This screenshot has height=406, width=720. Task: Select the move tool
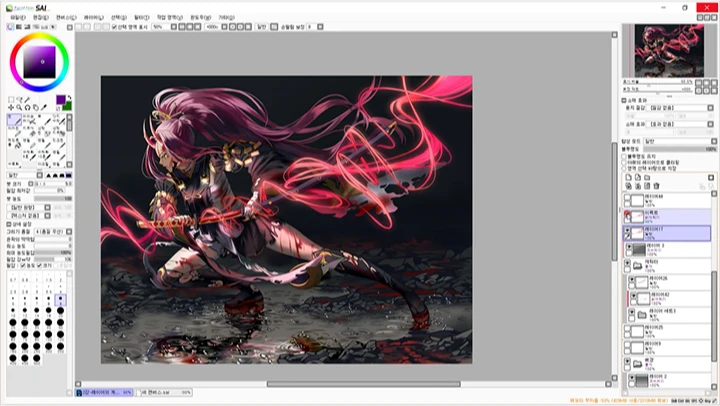tap(11, 107)
